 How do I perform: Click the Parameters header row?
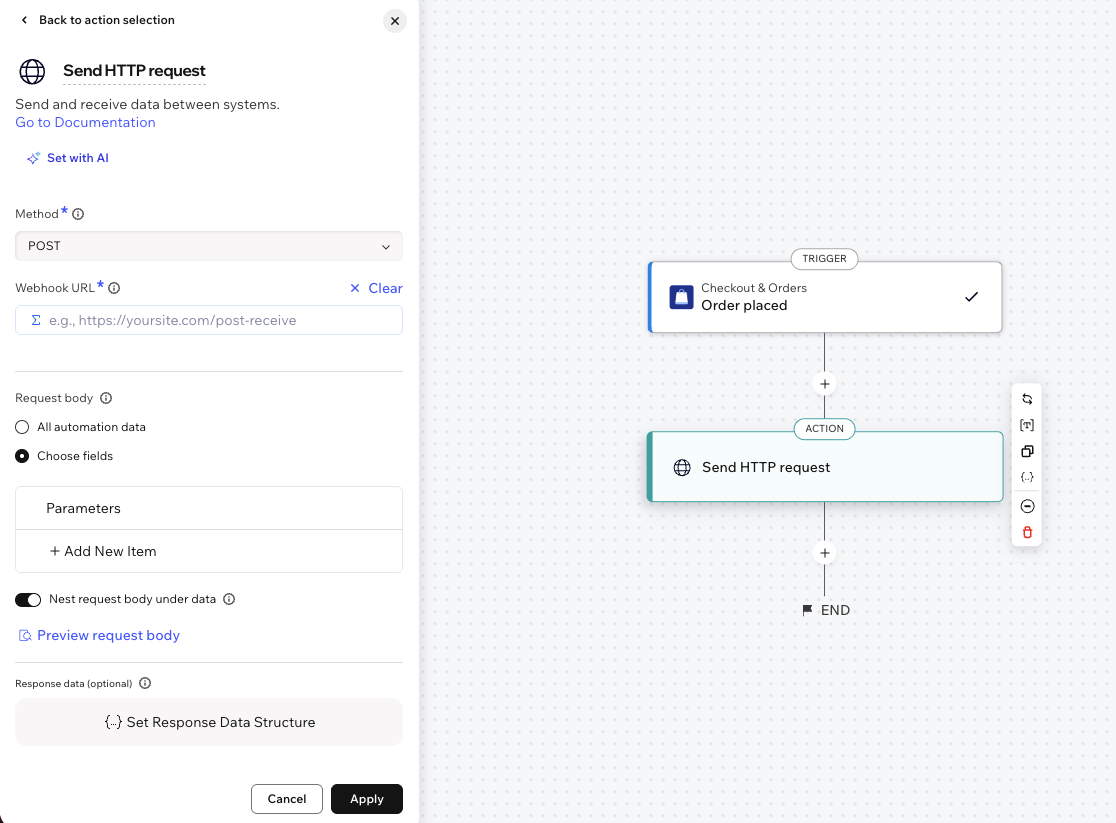coord(209,508)
